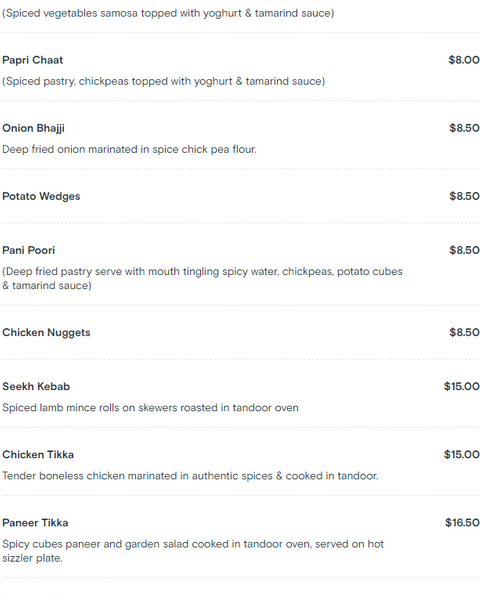The height and width of the screenshot is (600, 480).
Task: Click the $15.00 price for Seekh Kebab
Action: [x=462, y=386]
